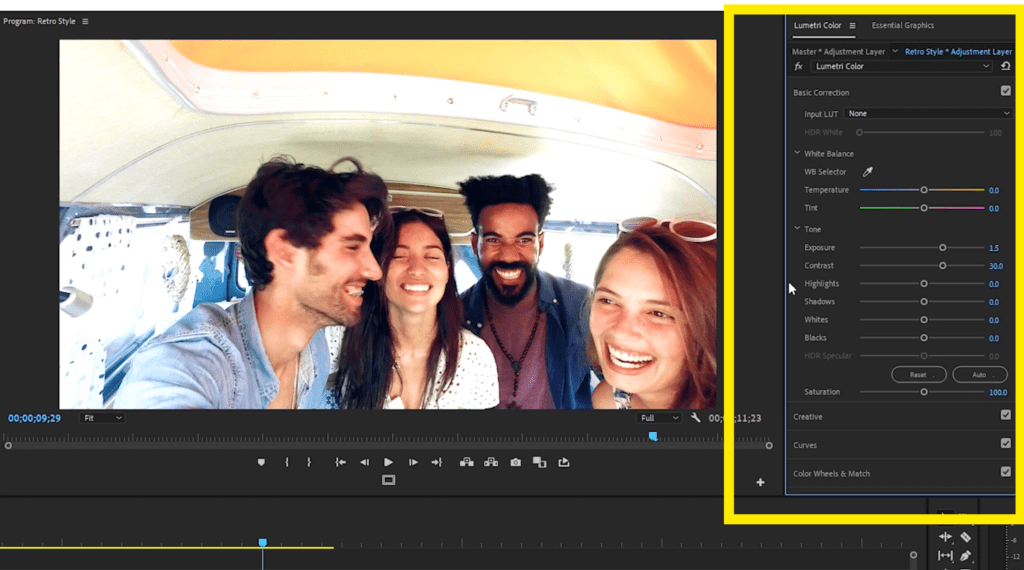1024x570 pixels.
Task: Click the Whites slider handle
Action: coord(924,320)
